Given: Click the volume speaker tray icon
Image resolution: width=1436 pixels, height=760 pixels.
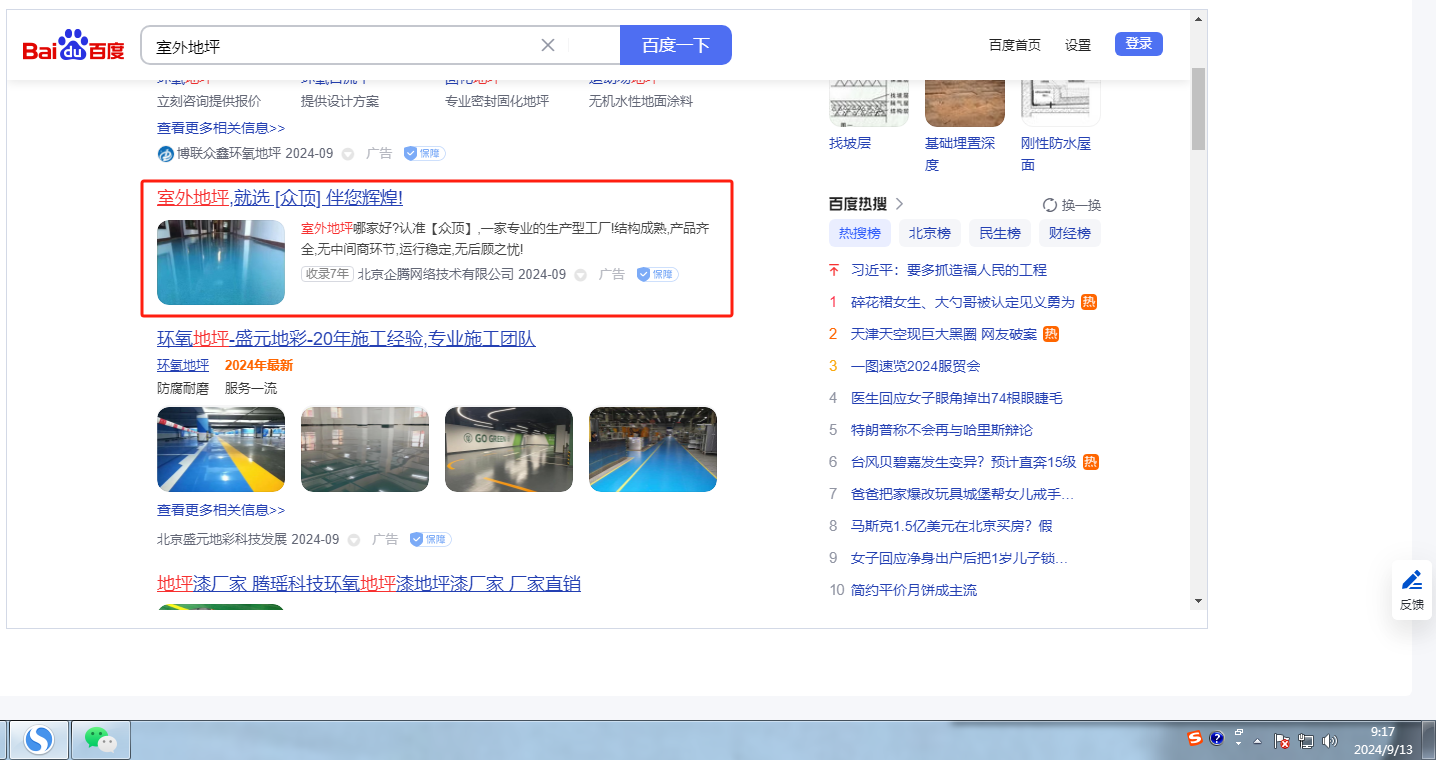Looking at the screenshot, I should (1330, 741).
